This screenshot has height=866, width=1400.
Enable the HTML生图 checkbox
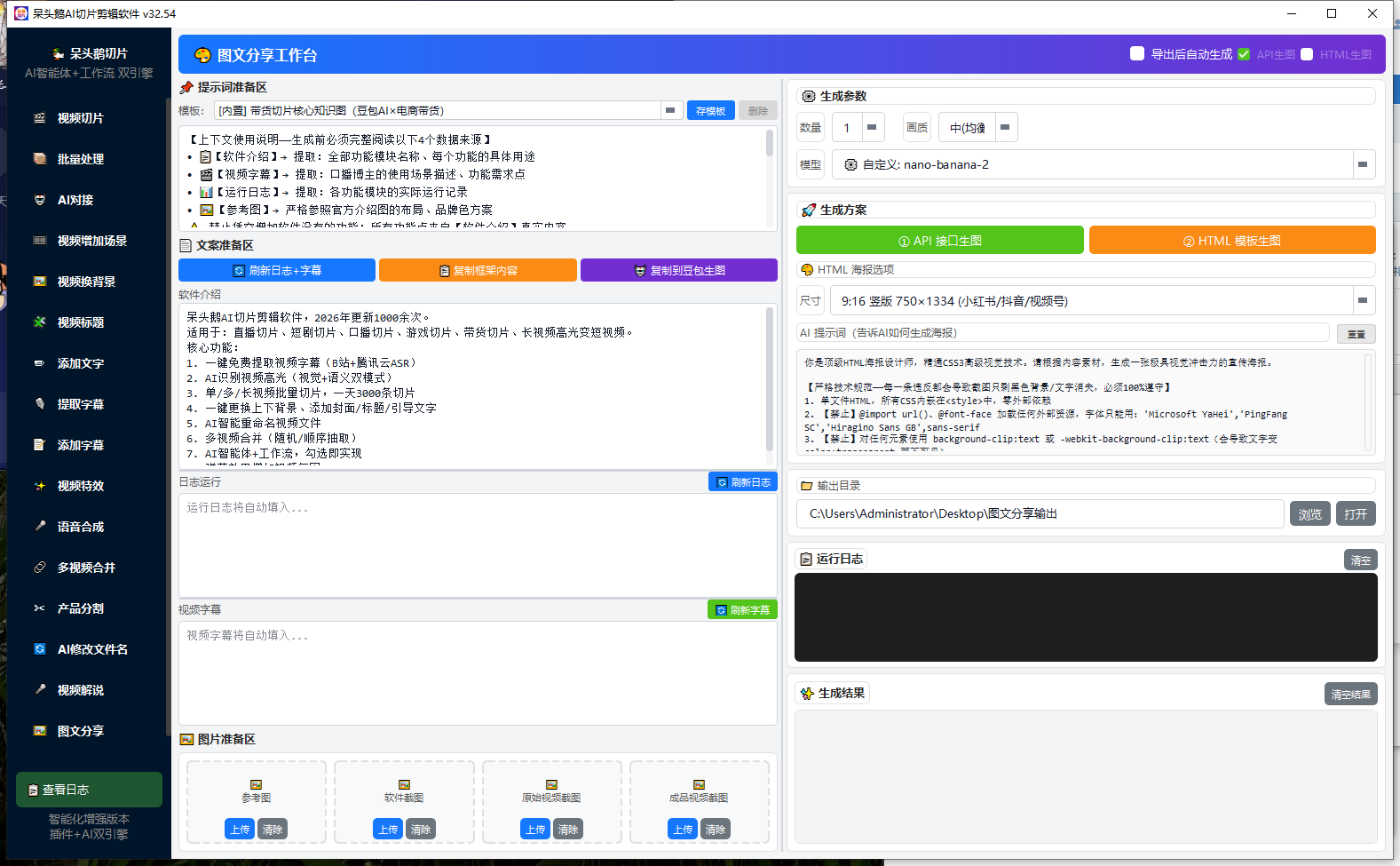[1307, 54]
